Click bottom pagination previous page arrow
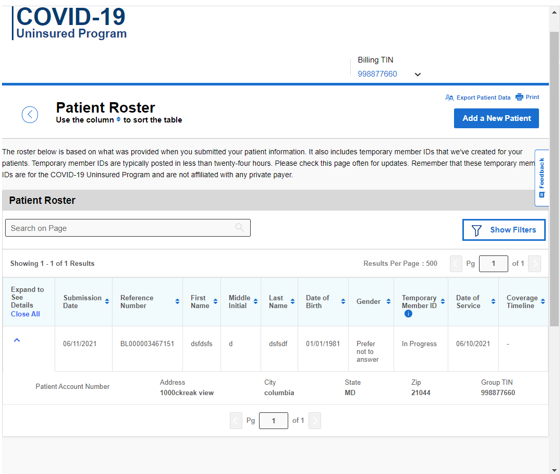The image size is (560, 474). (x=236, y=421)
